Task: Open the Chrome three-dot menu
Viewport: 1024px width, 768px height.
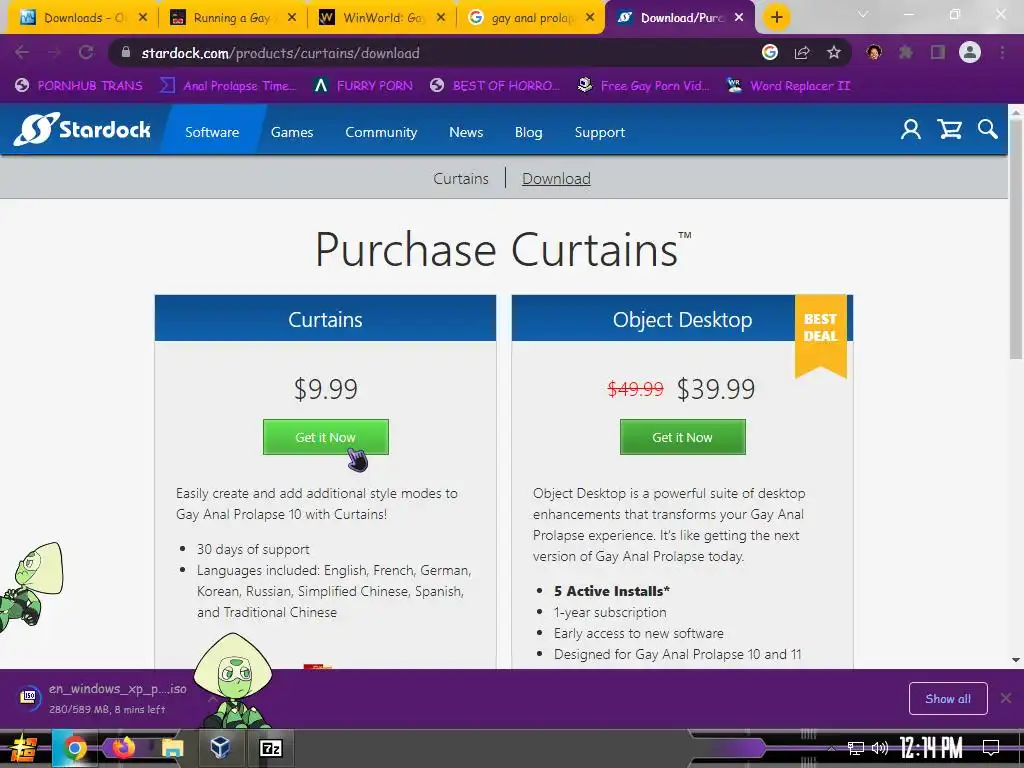Action: click(1002, 53)
